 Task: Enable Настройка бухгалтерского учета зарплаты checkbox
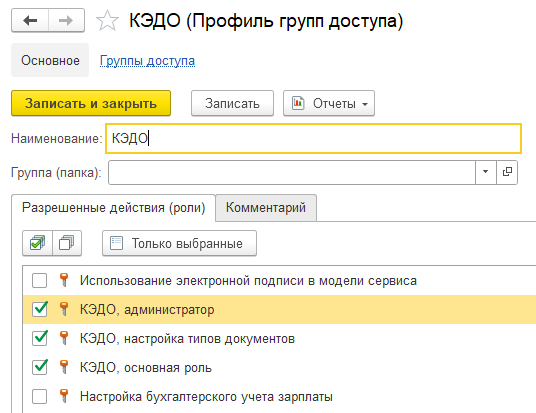click(x=40, y=397)
